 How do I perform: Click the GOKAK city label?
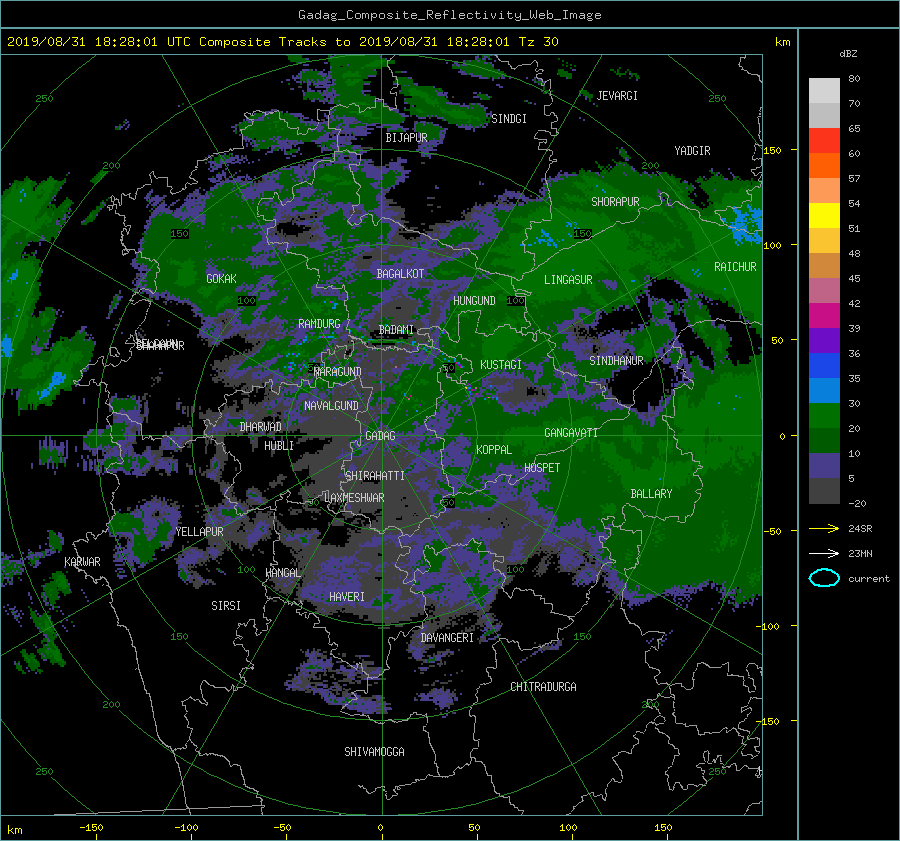pyautogui.click(x=221, y=279)
